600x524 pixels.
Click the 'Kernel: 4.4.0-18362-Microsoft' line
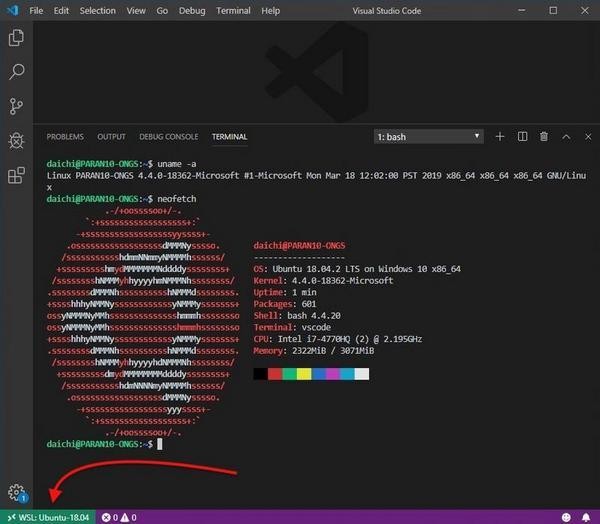click(x=323, y=281)
